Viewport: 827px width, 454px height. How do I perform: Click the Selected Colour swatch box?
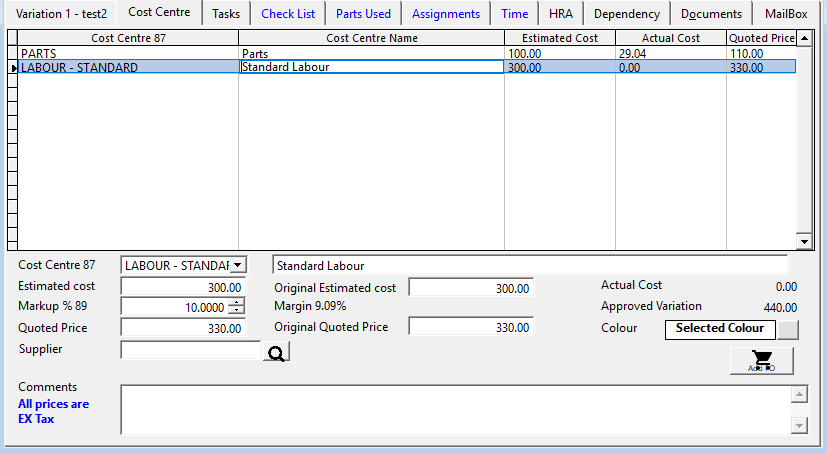coord(719,329)
